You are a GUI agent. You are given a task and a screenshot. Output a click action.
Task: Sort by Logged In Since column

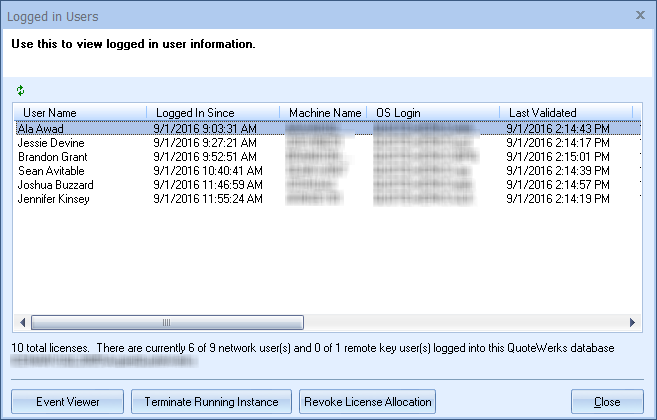195,113
